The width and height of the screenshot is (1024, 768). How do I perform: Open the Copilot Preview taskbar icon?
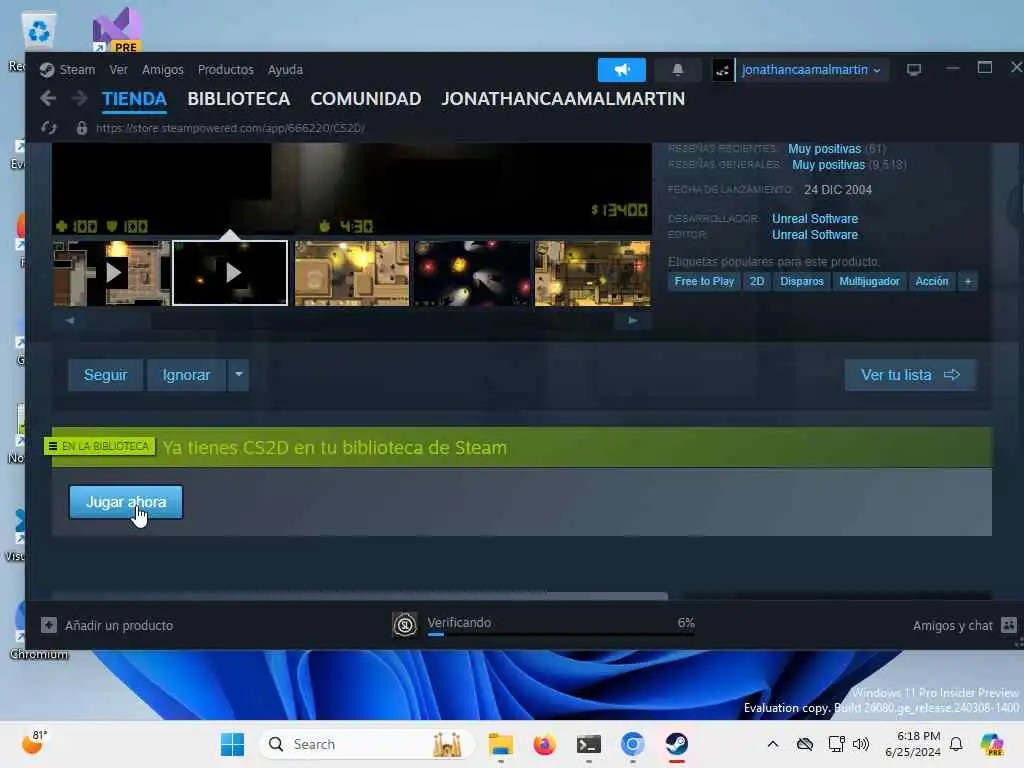(x=992, y=744)
